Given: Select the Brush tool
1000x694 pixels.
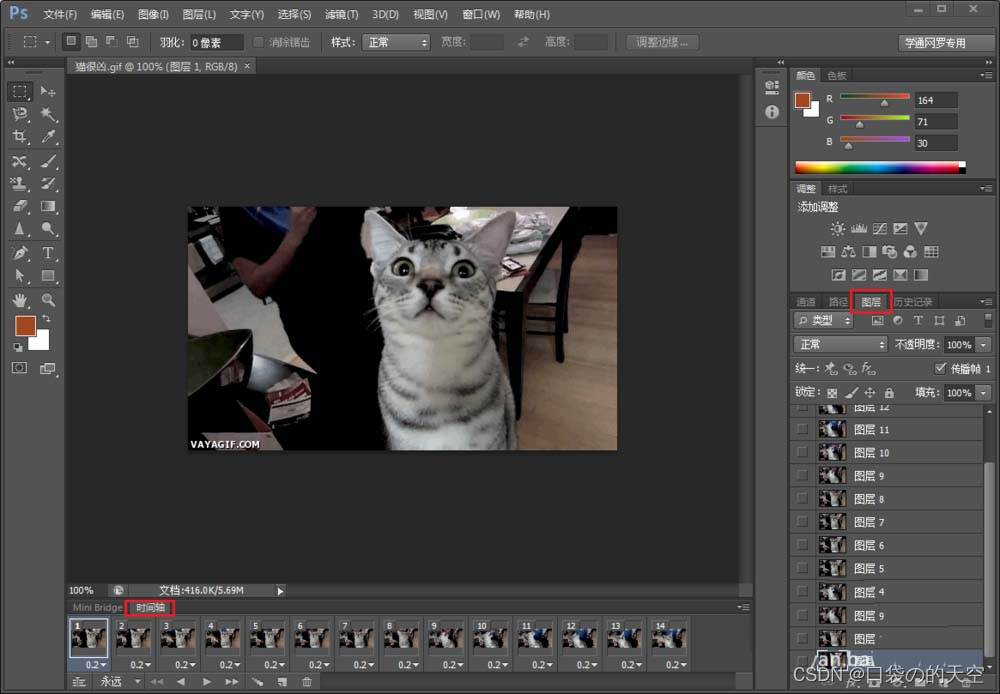Looking at the screenshot, I should pos(48,160).
